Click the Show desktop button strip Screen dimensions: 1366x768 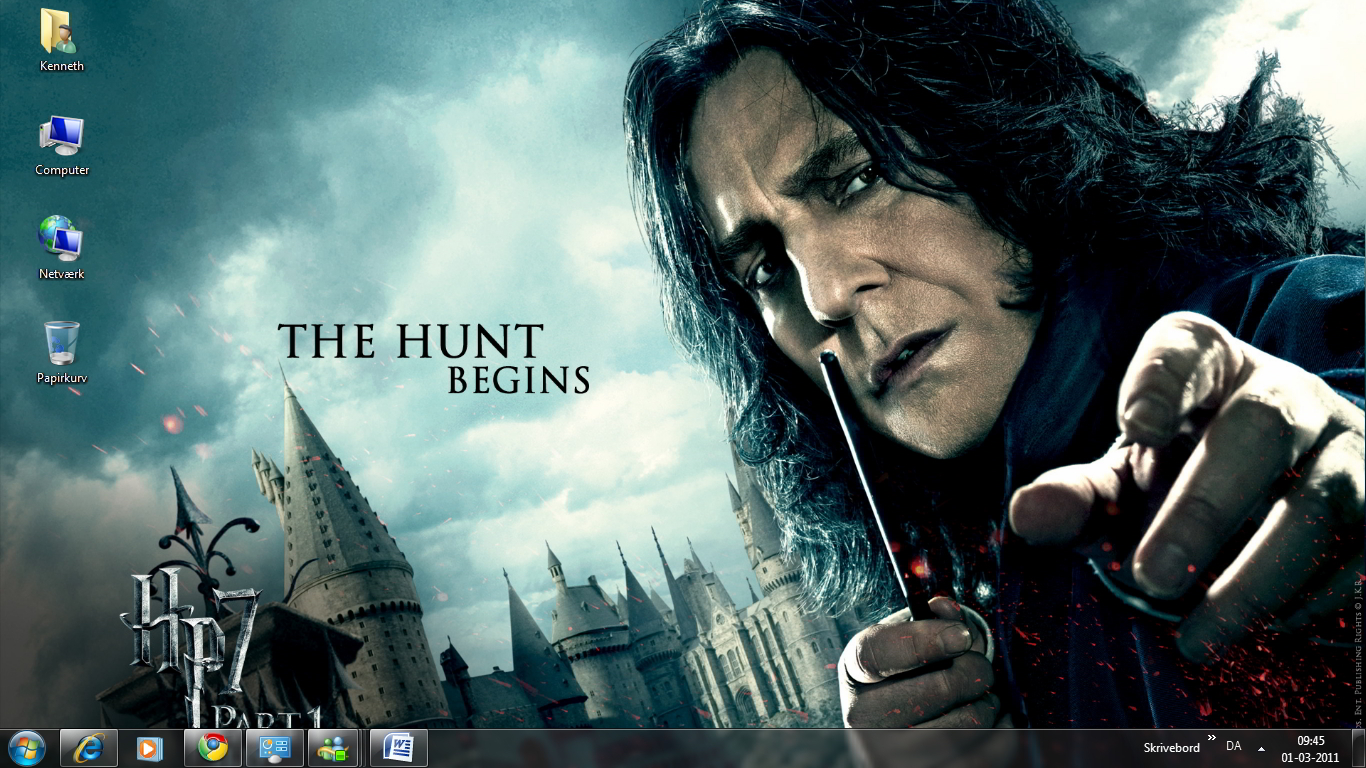[1359, 748]
